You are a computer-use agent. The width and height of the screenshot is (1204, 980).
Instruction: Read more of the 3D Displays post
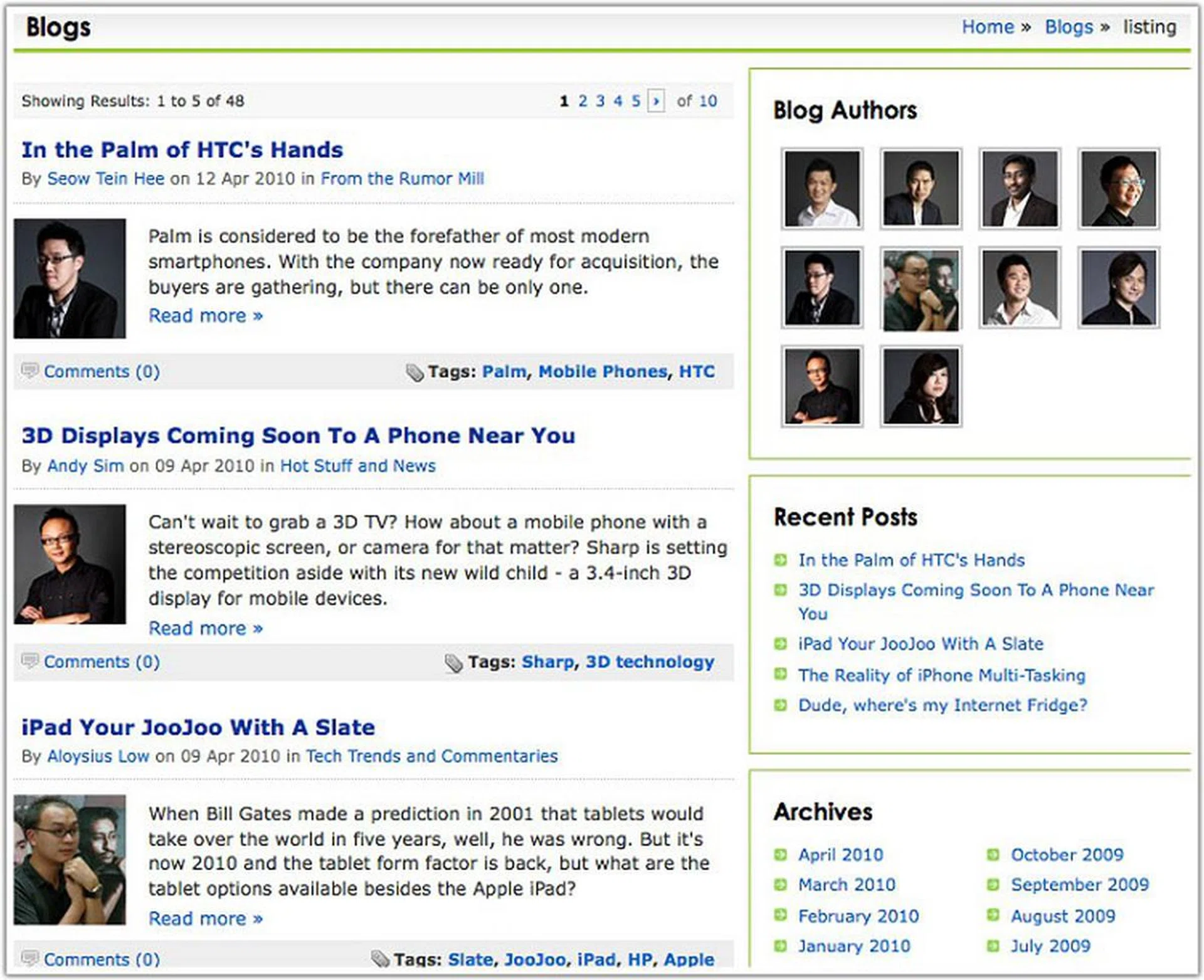205,628
